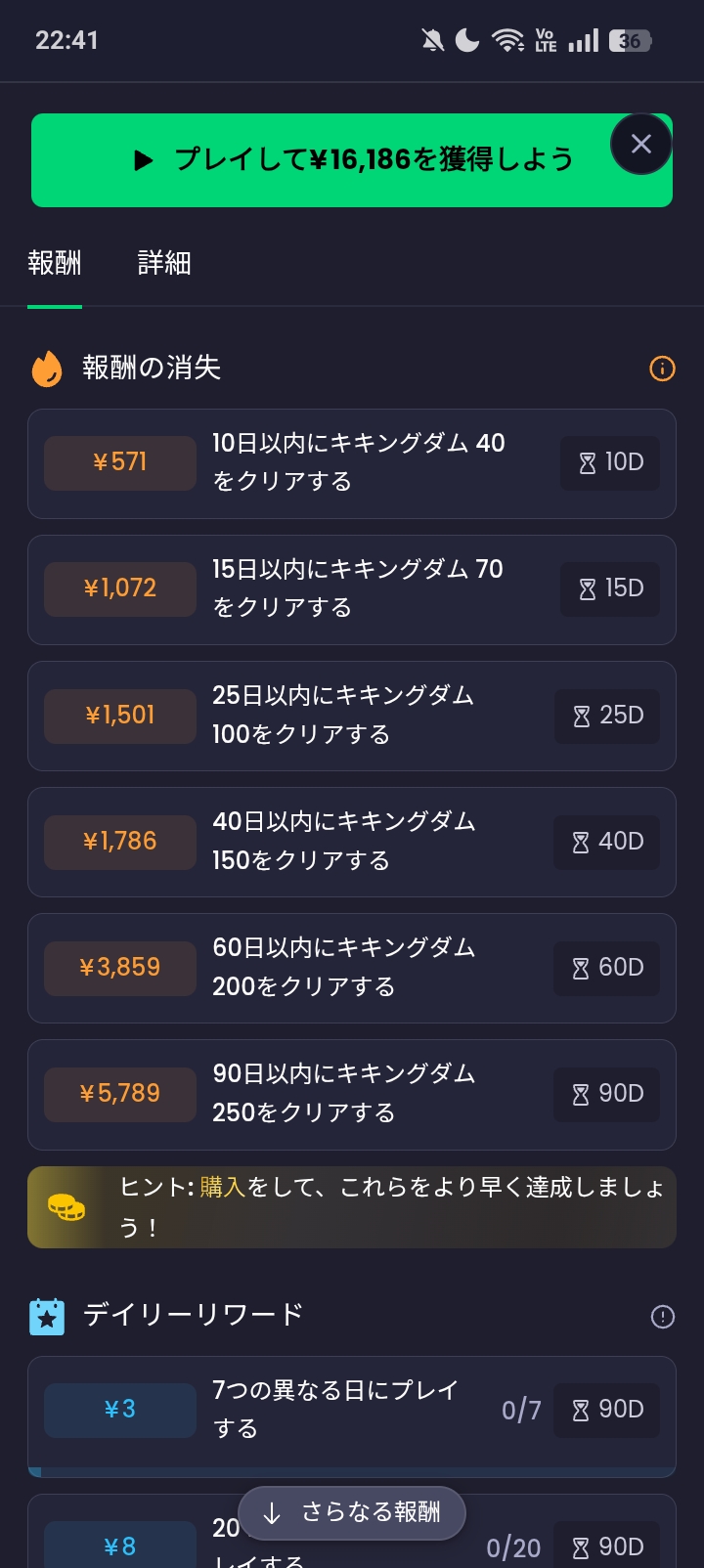Close the green play banner
Image resolution: width=704 pixels, height=1568 pixels.
click(x=640, y=145)
